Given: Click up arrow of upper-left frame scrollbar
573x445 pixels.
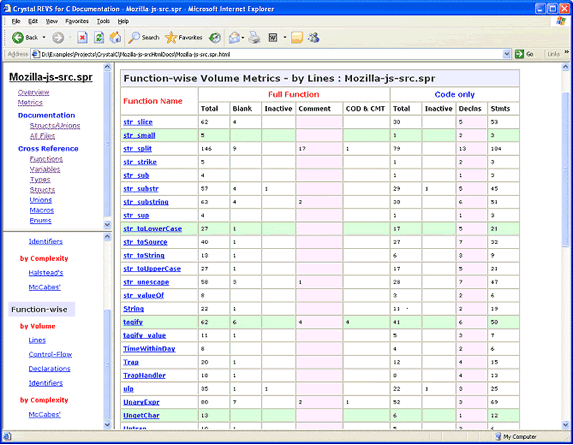Looking at the screenshot, I should [107, 67].
